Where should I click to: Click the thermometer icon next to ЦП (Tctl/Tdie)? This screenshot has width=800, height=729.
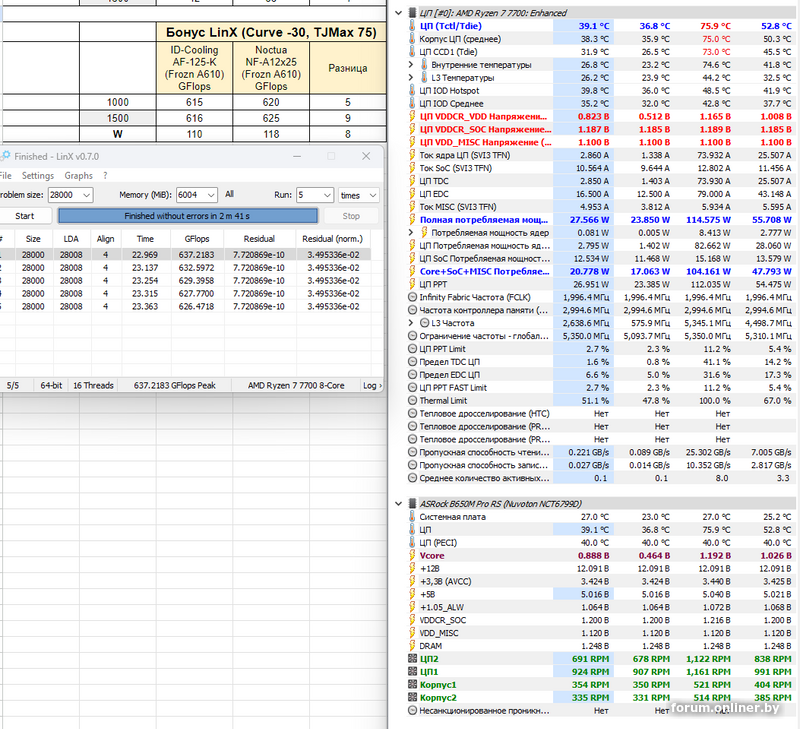(413, 26)
